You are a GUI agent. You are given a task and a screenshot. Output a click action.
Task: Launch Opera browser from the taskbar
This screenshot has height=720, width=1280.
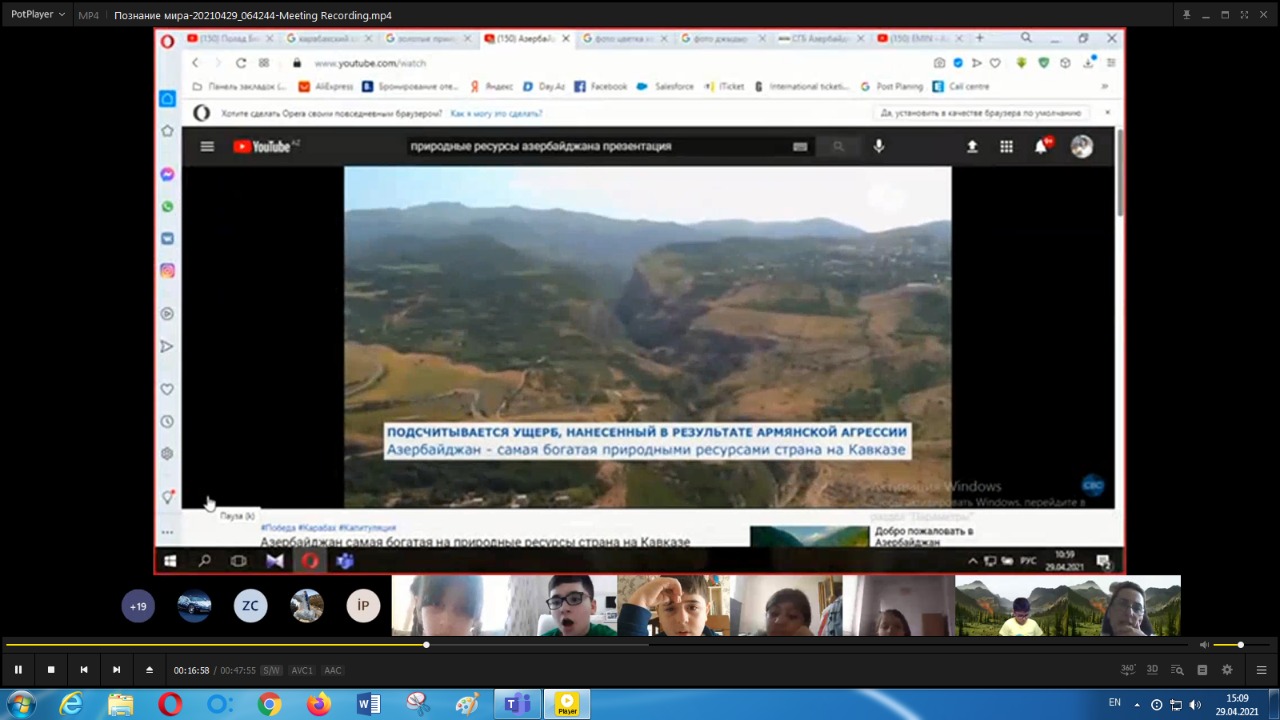tap(170, 705)
